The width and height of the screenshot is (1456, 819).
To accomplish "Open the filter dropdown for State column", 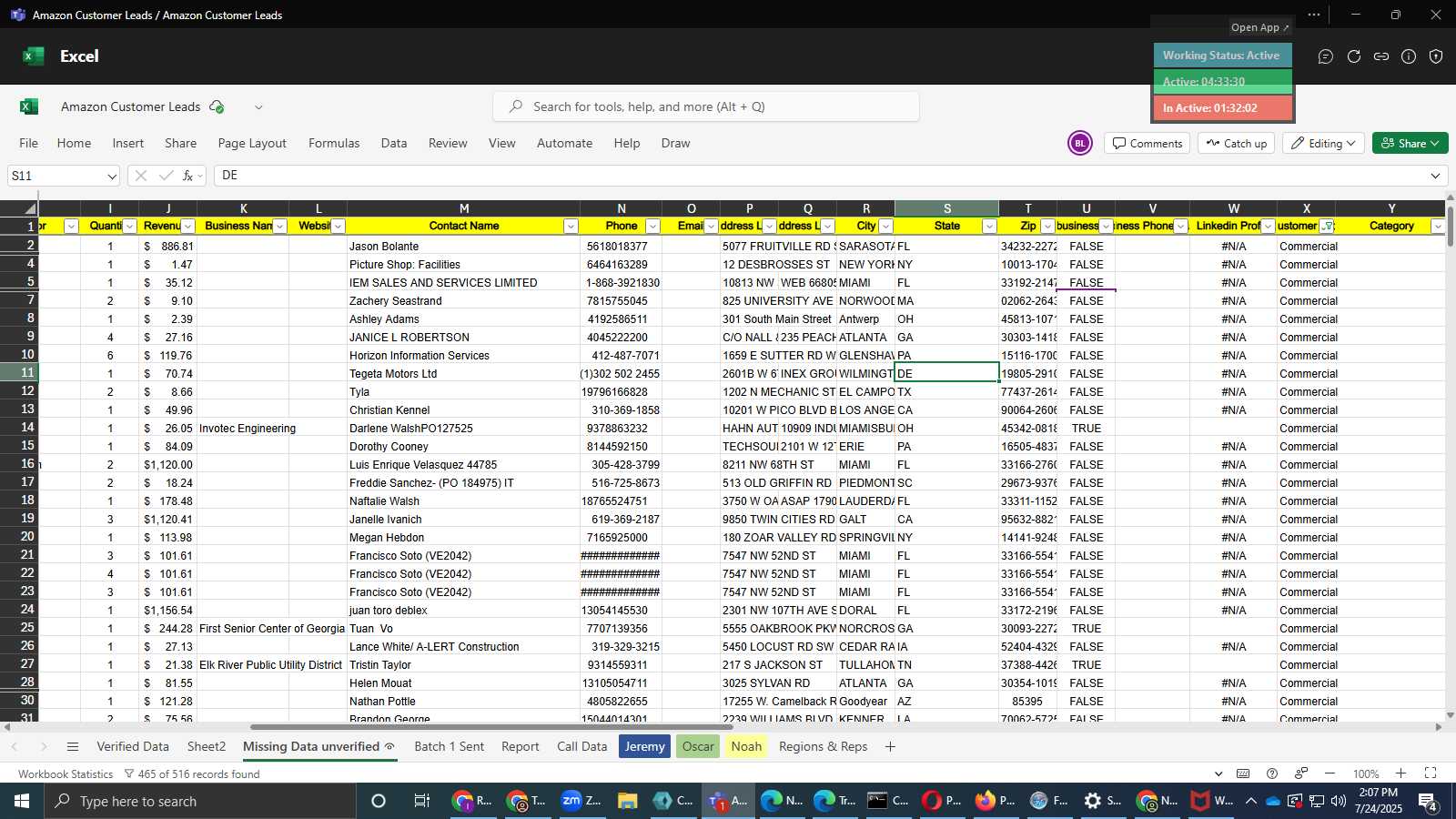I will (x=989, y=227).
